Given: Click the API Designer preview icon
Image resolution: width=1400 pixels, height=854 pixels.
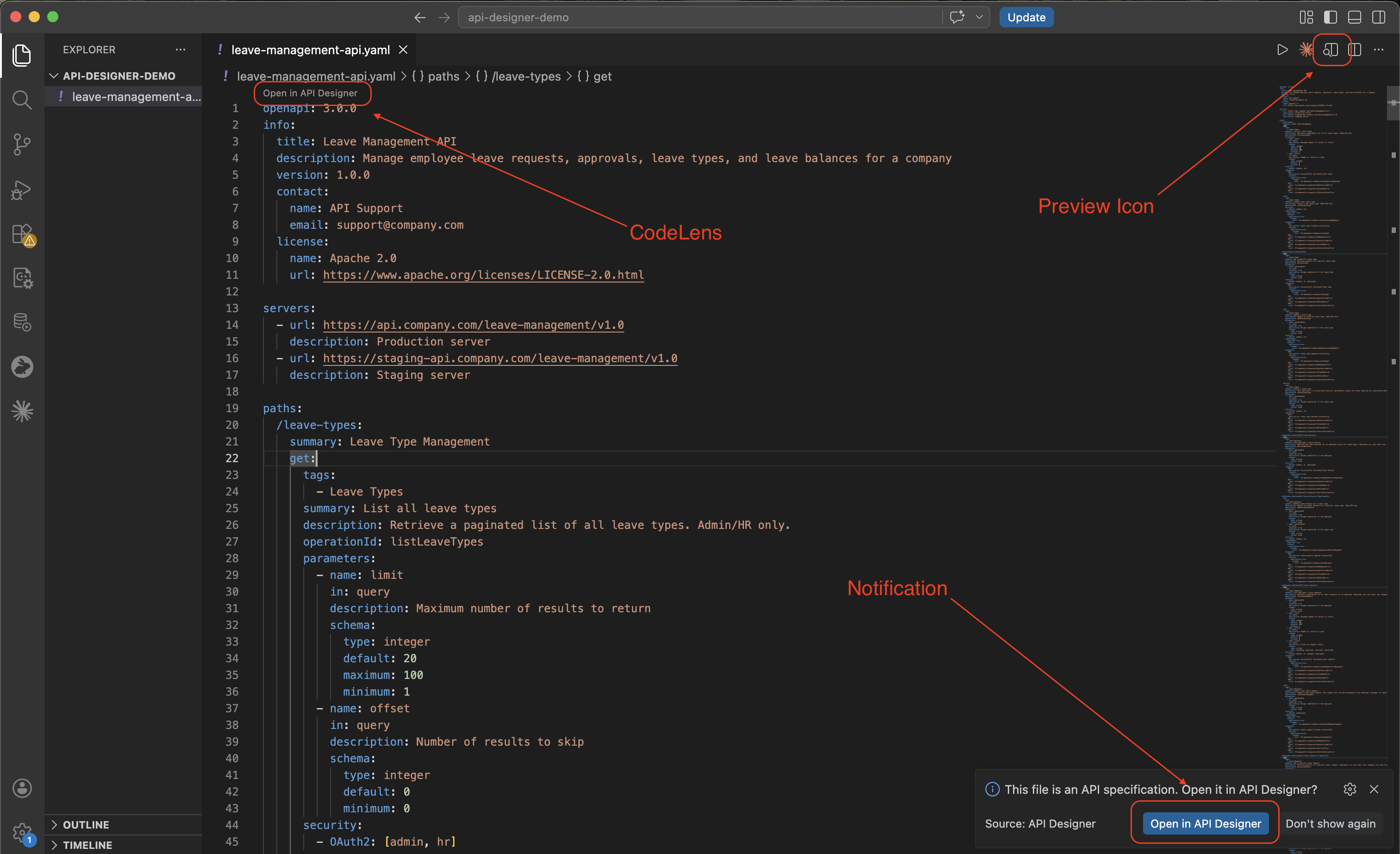Looking at the screenshot, I should pyautogui.click(x=1330, y=50).
